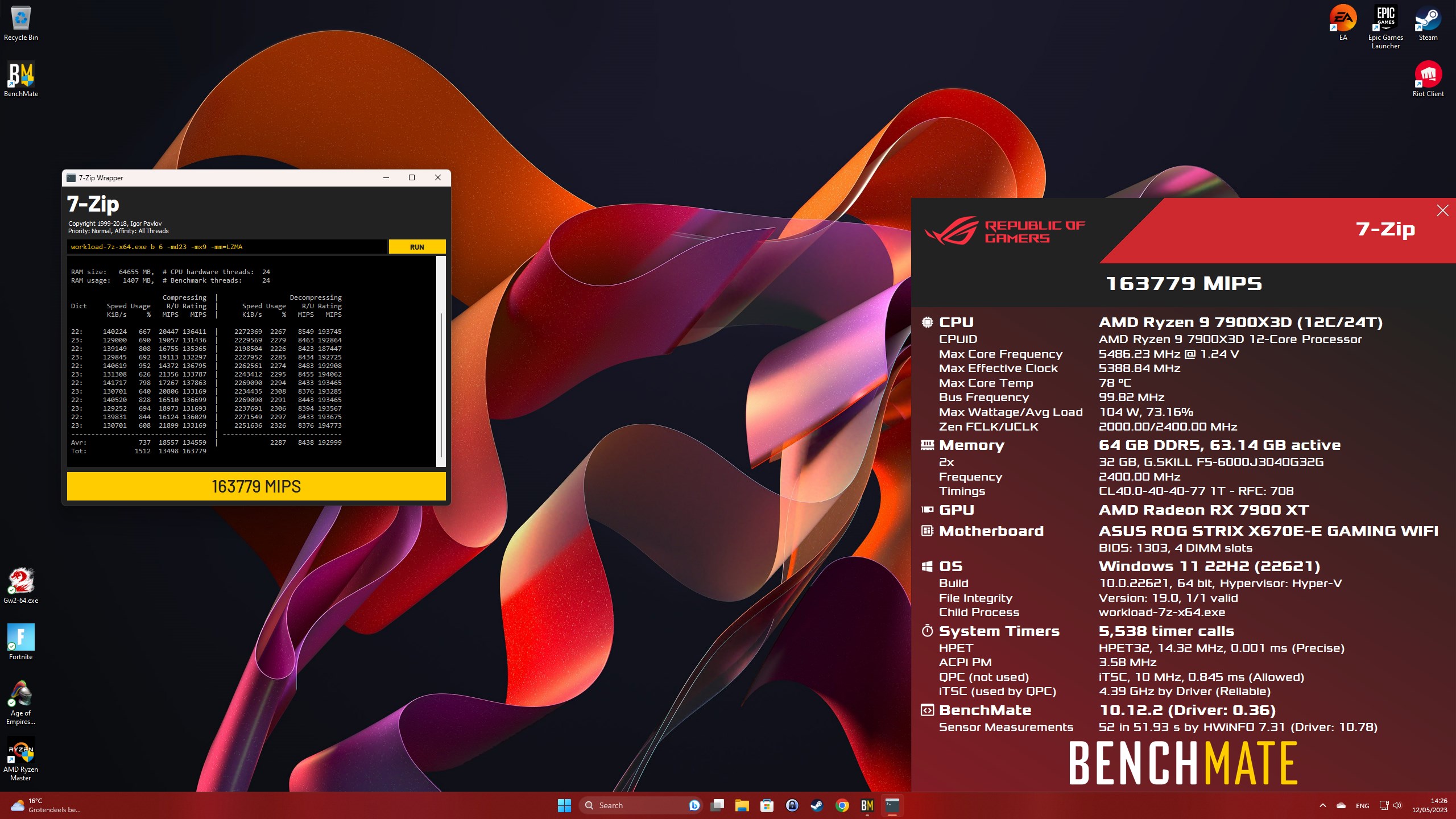1456x819 pixels.
Task: Launch EA app desktop shortcut
Action: (1343, 23)
